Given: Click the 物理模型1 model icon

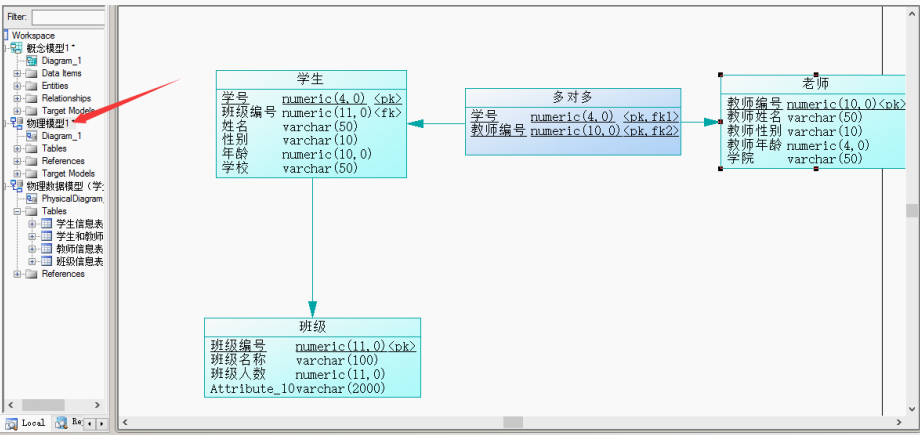Looking at the screenshot, I should [17, 123].
